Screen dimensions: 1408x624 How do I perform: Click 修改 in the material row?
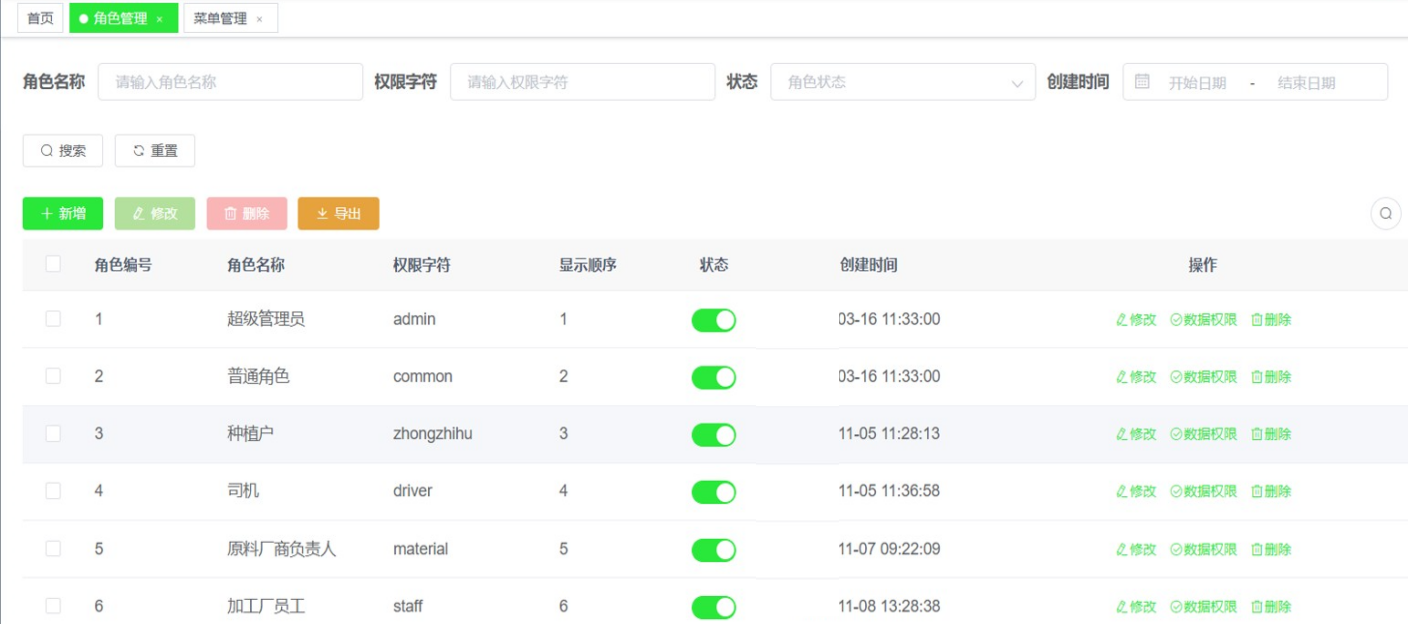point(1136,549)
